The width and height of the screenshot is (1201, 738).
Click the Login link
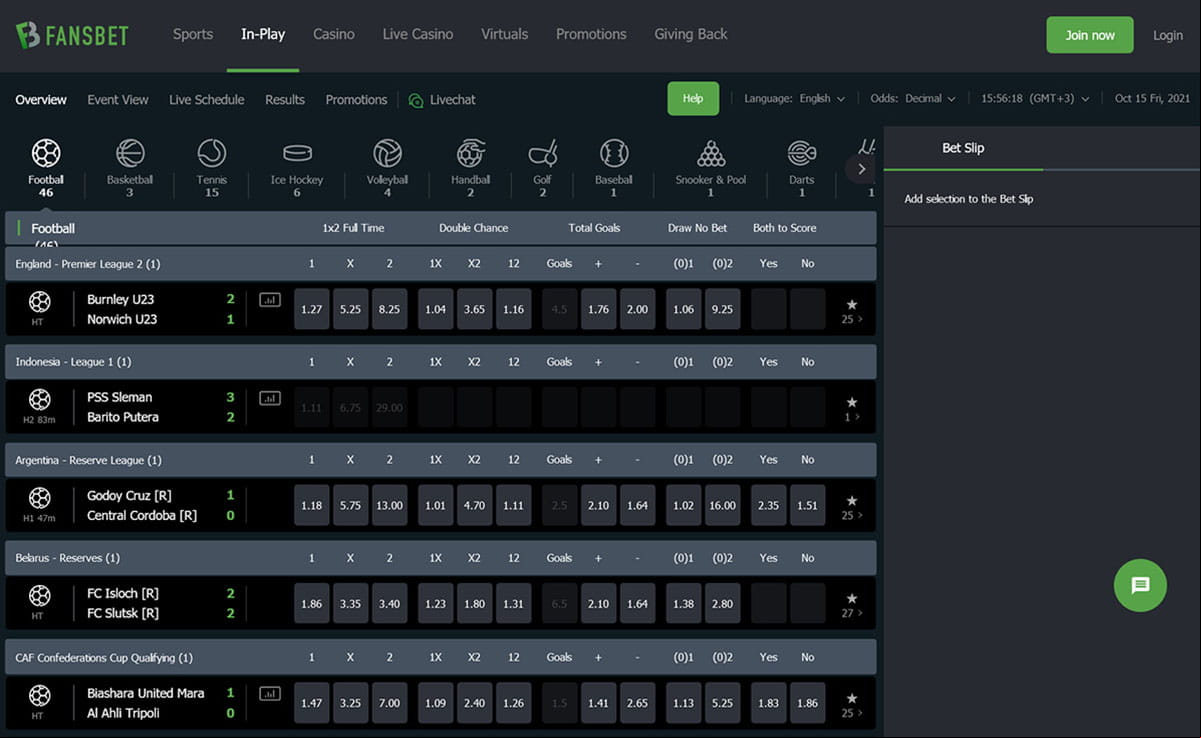point(1168,35)
